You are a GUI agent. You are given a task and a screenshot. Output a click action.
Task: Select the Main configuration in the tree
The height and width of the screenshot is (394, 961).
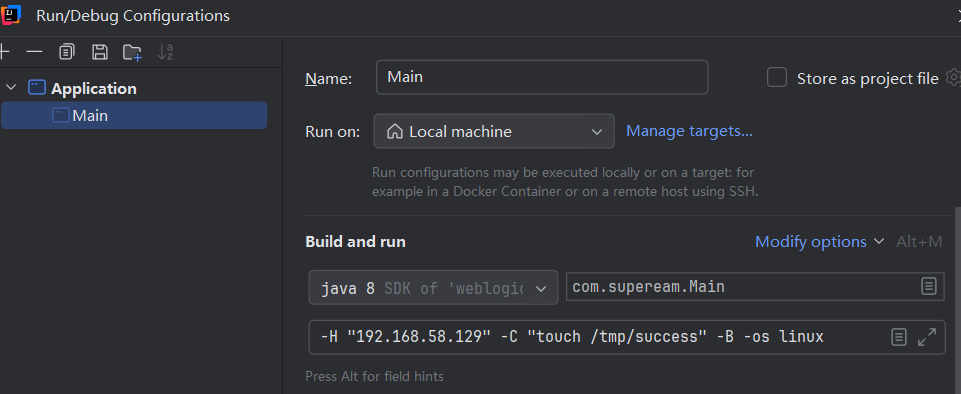(134, 115)
